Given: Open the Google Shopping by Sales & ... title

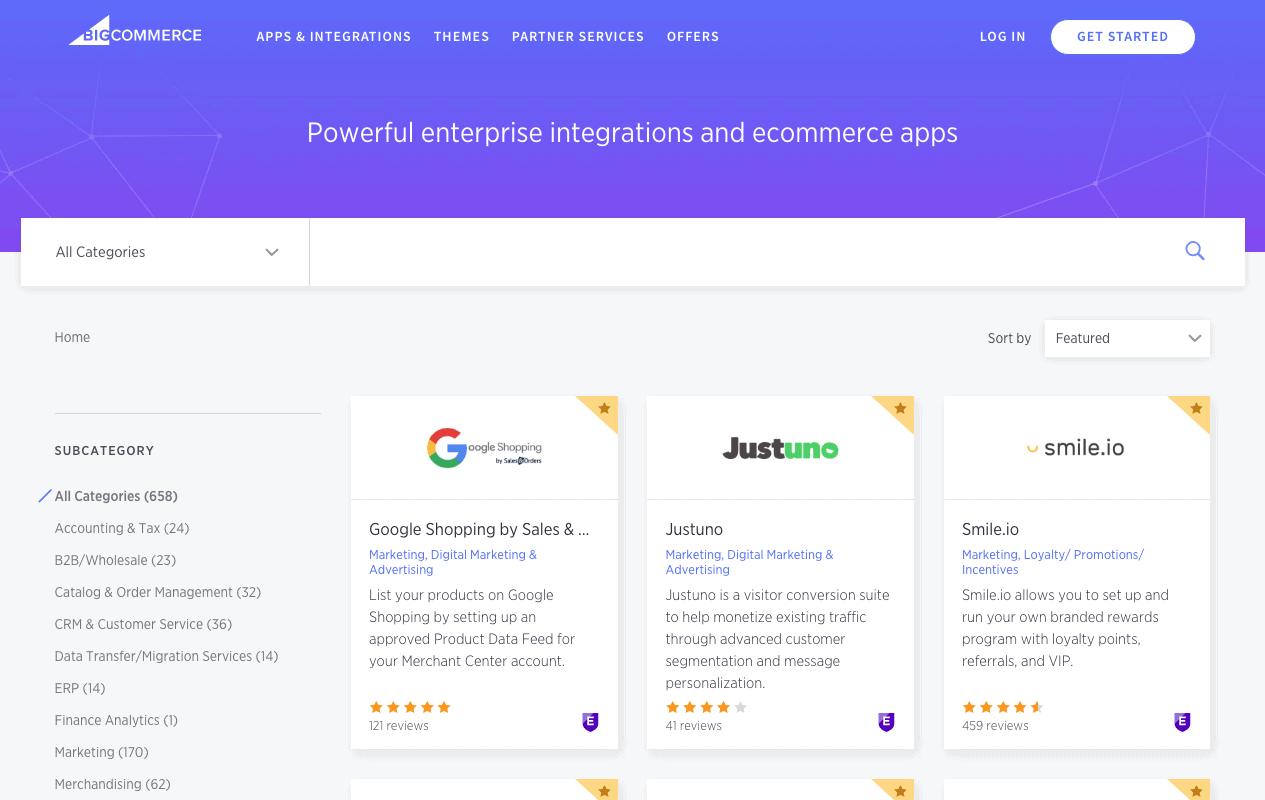Looking at the screenshot, I should point(479,529).
